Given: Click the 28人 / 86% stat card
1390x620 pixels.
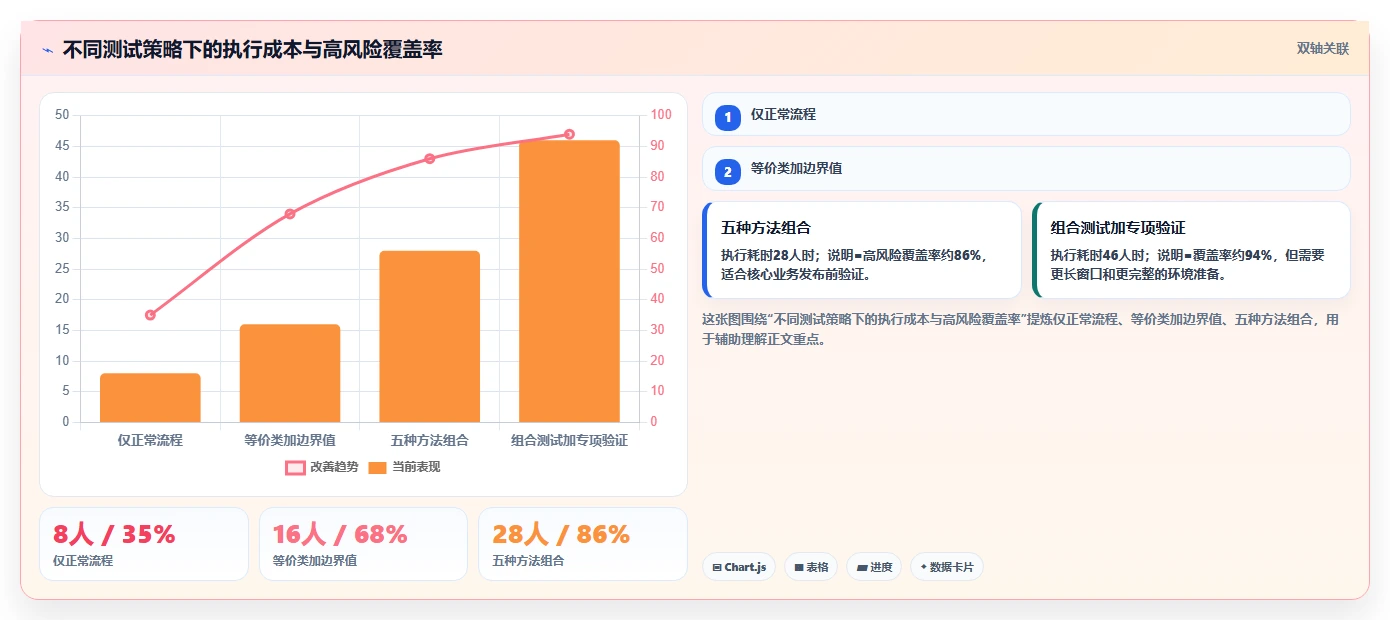Looking at the screenshot, I should point(583,544).
